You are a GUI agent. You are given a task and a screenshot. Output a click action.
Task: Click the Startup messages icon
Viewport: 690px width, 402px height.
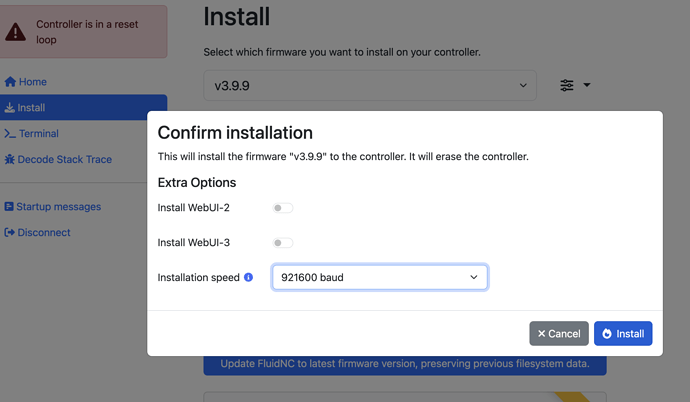[x=10, y=207]
